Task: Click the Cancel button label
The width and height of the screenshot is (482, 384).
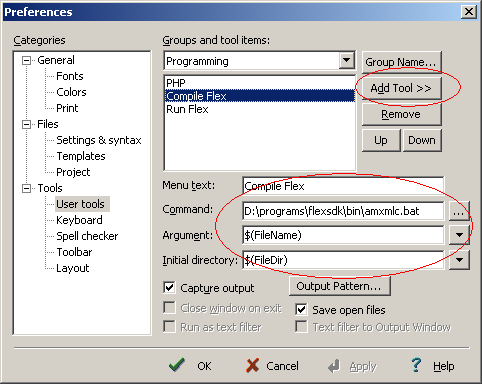Action: coord(282,366)
